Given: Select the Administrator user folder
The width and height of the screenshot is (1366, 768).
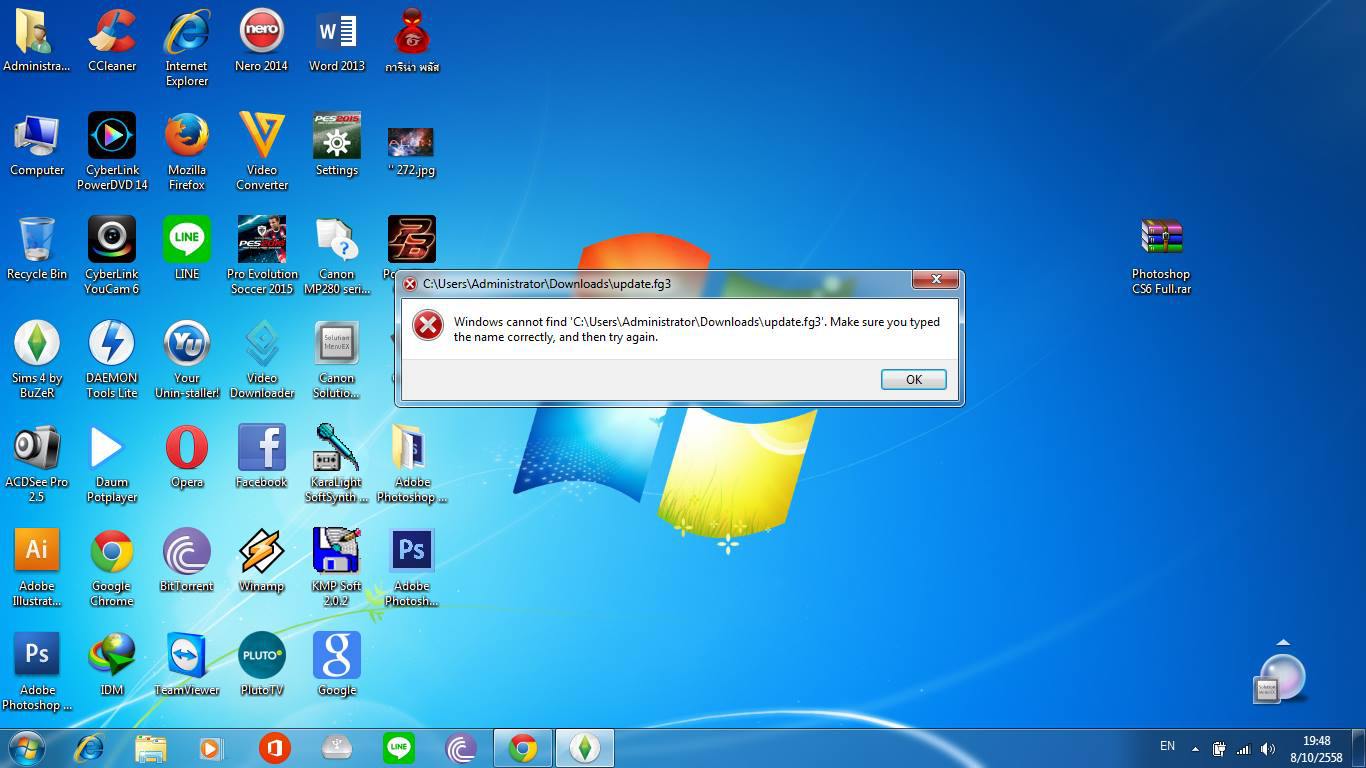Looking at the screenshot, I should pos(37,41).
